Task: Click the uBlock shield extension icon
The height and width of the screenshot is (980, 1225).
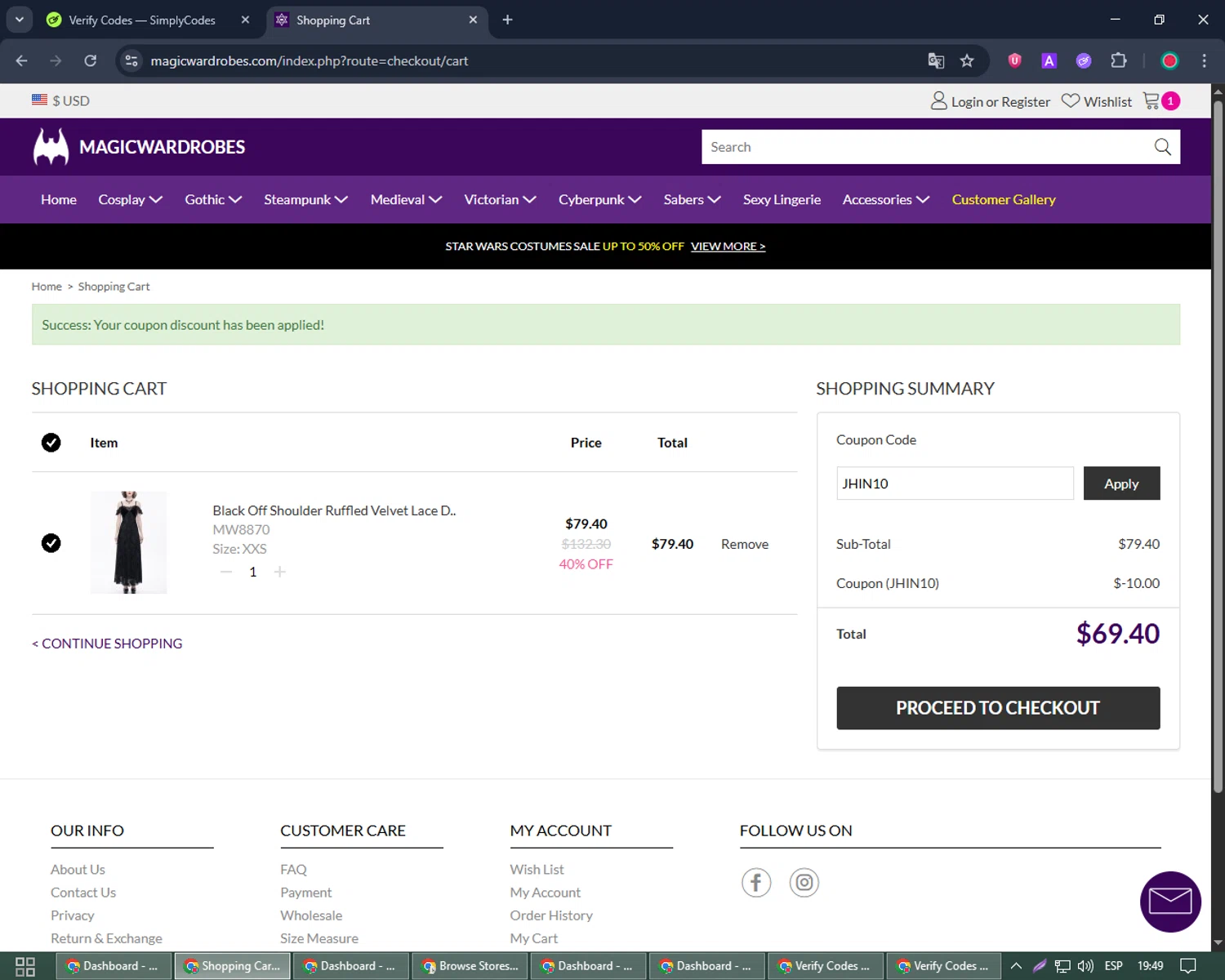Action: point(1014,60)
